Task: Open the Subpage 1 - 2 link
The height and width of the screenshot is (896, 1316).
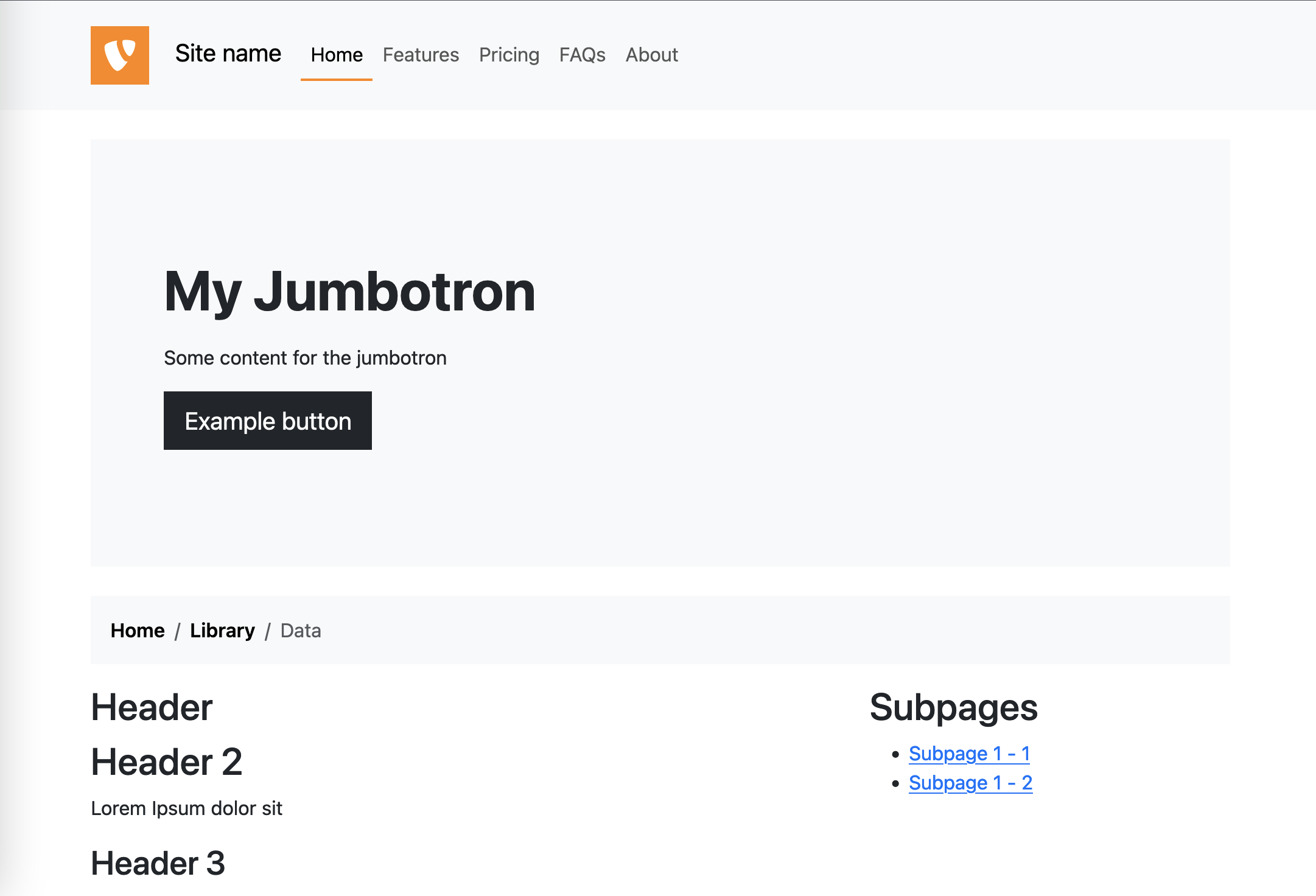Action: [x=970, y=783]
